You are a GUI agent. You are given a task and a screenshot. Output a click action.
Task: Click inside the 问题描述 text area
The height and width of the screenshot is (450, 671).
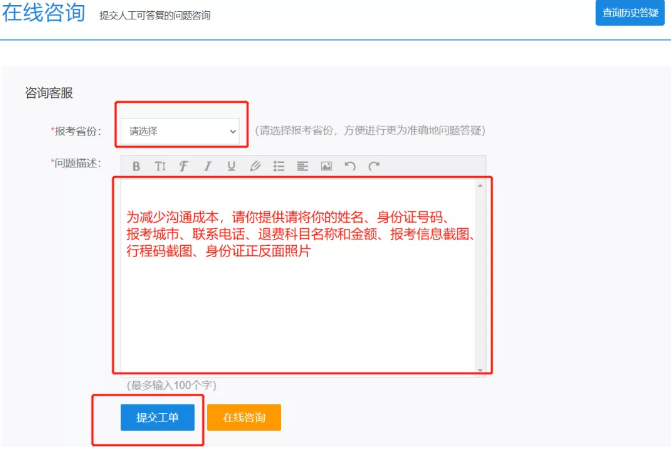[x=298, y=276]
